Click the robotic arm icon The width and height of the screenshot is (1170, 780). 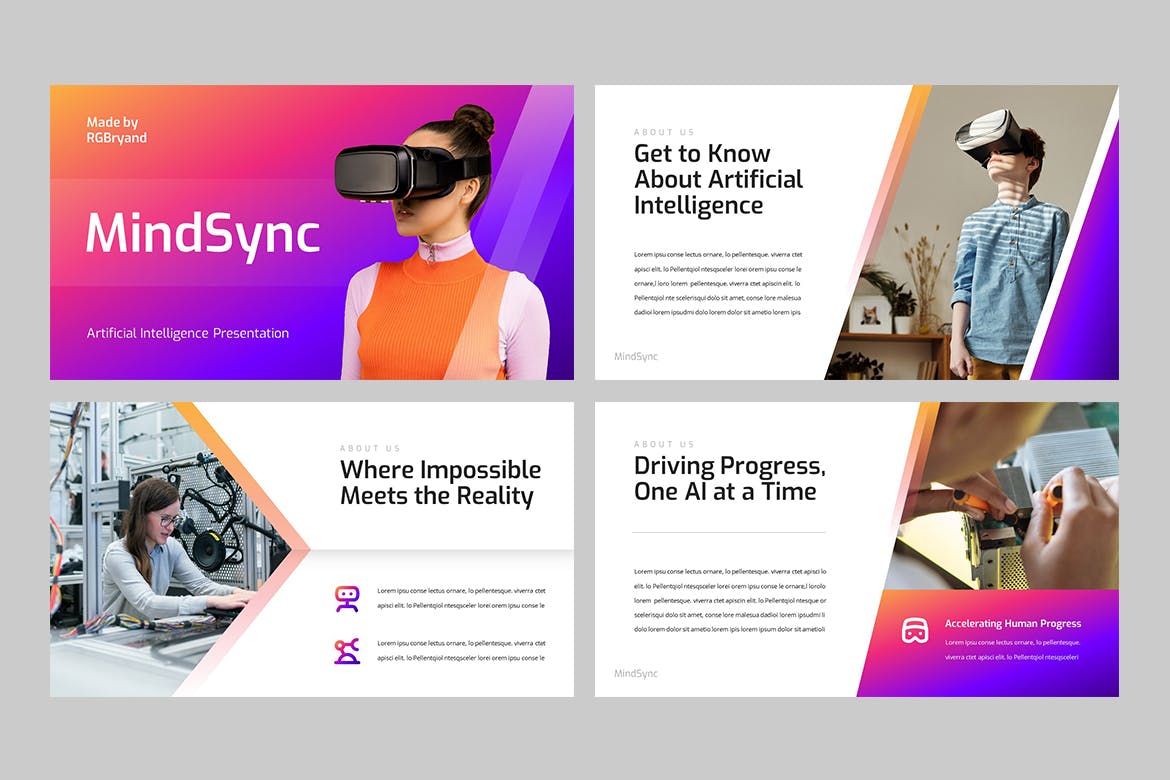pyautogui.click(x=347, y=651)
